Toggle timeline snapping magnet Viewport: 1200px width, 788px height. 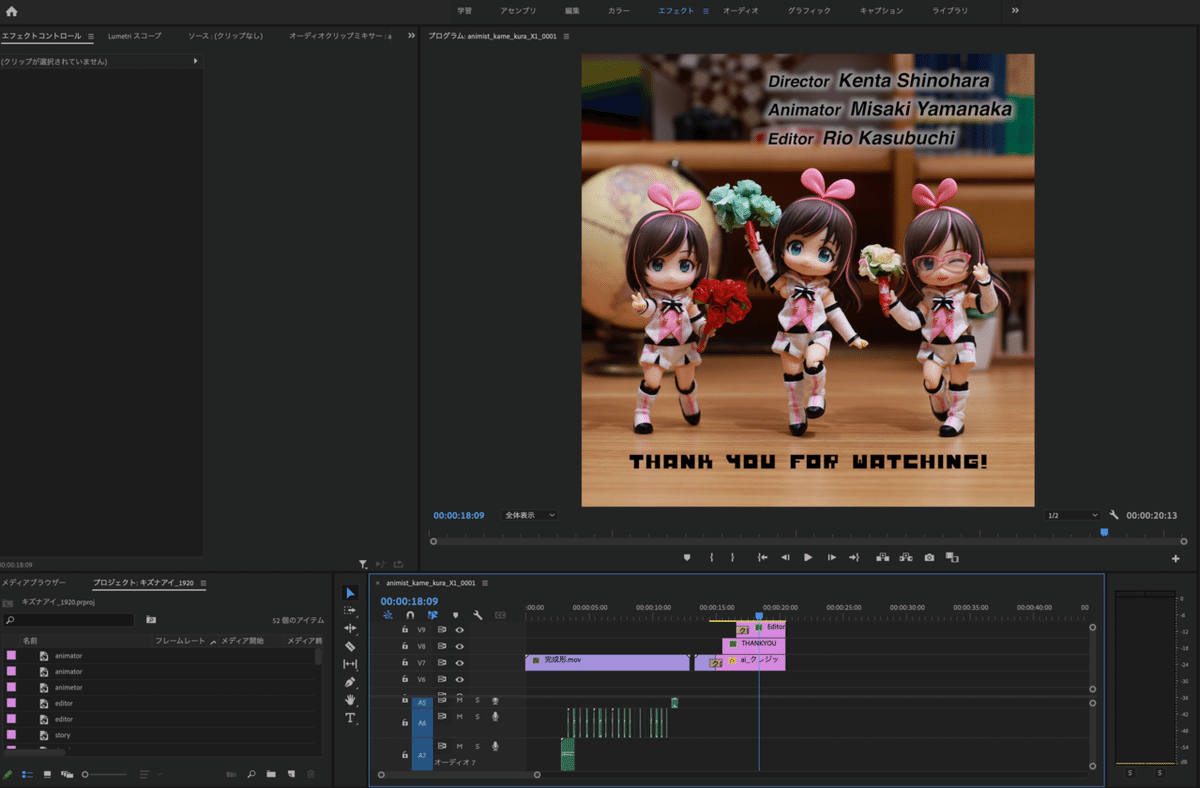pos(410,615)
